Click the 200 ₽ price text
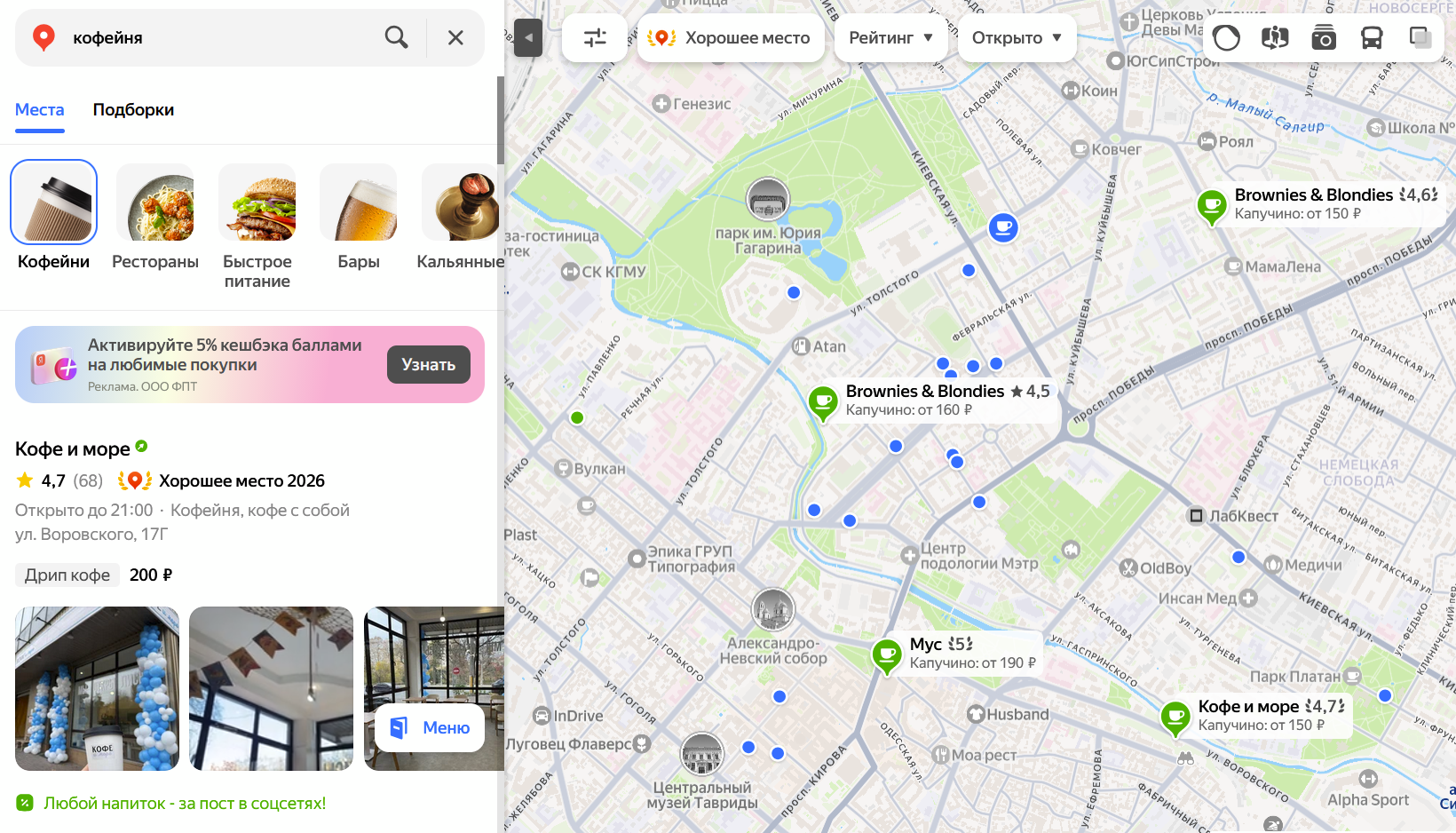This screenshot has height=833, width=1456. point(151,575)
